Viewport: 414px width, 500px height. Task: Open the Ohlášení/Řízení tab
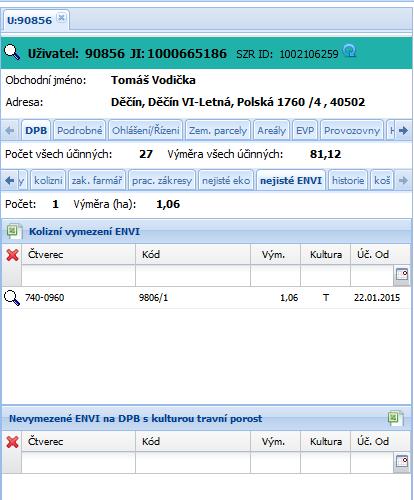point(145,130)
